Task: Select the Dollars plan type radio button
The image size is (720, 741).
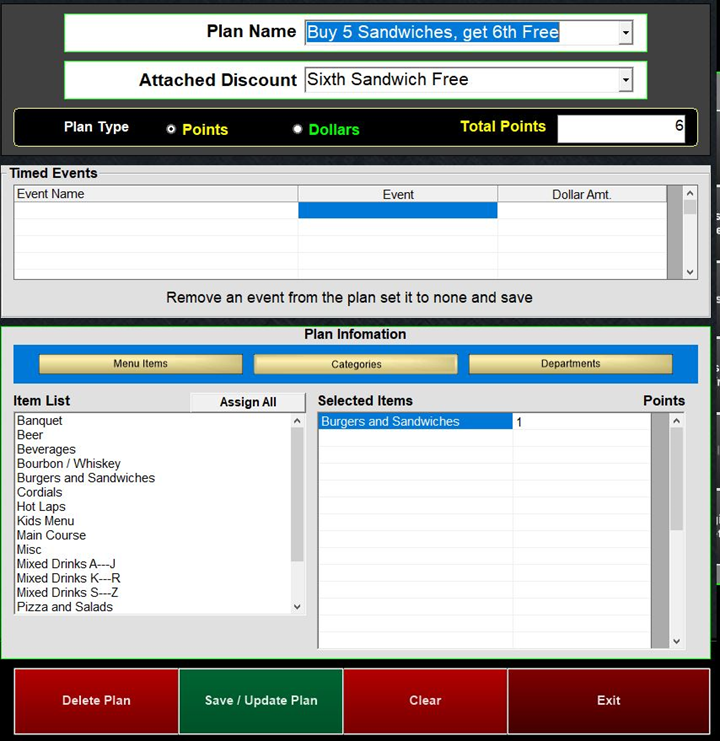Action: (298, 129)
